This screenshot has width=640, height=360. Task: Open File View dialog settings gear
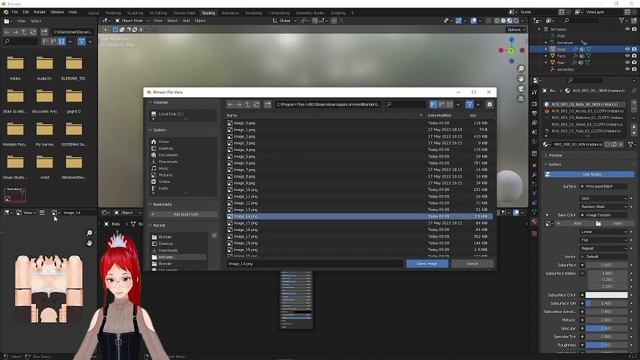click(x=489, y=104)
